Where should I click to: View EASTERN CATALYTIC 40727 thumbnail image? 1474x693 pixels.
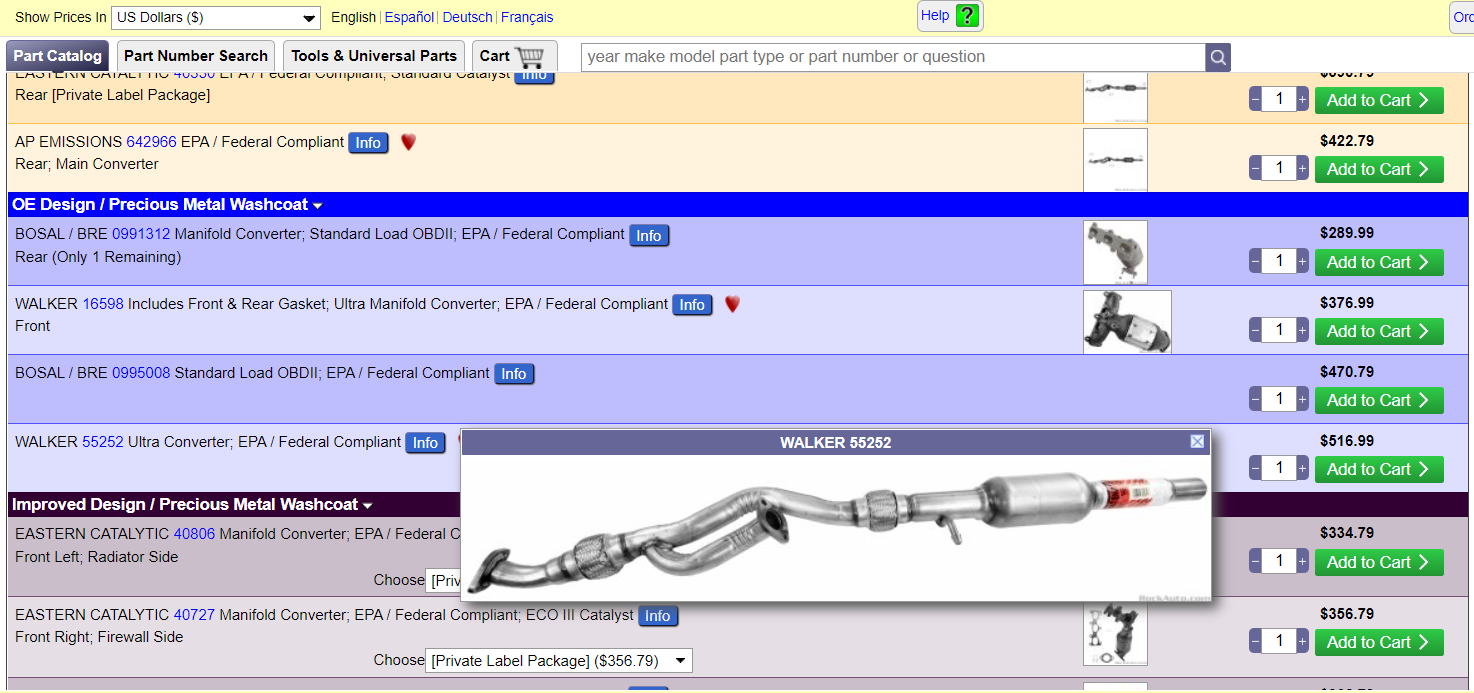1115,634
